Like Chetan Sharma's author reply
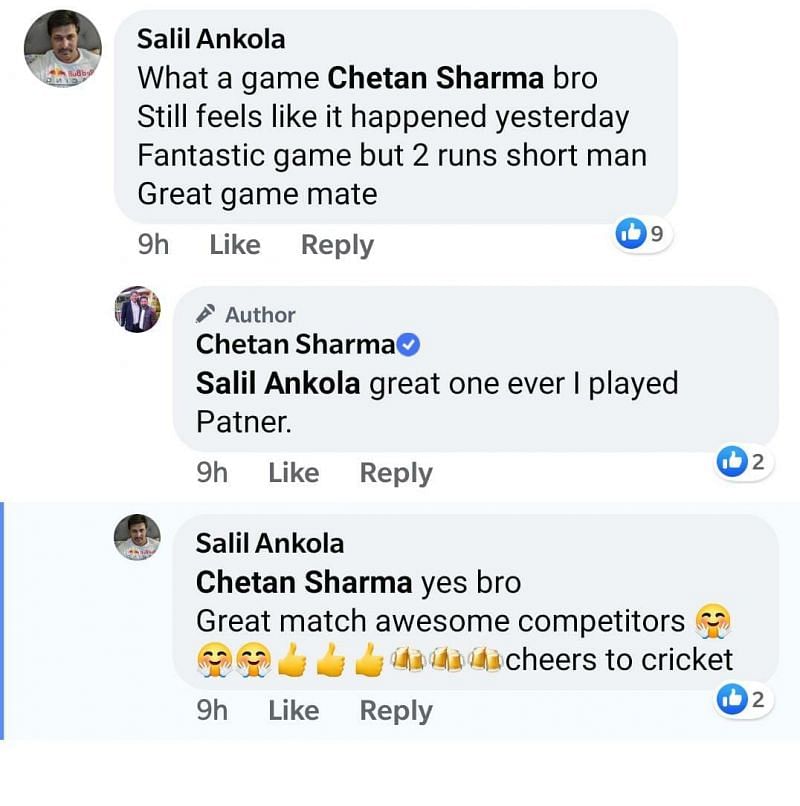The height and width of the screenshot is (806, 800). [x=293, y=473]
